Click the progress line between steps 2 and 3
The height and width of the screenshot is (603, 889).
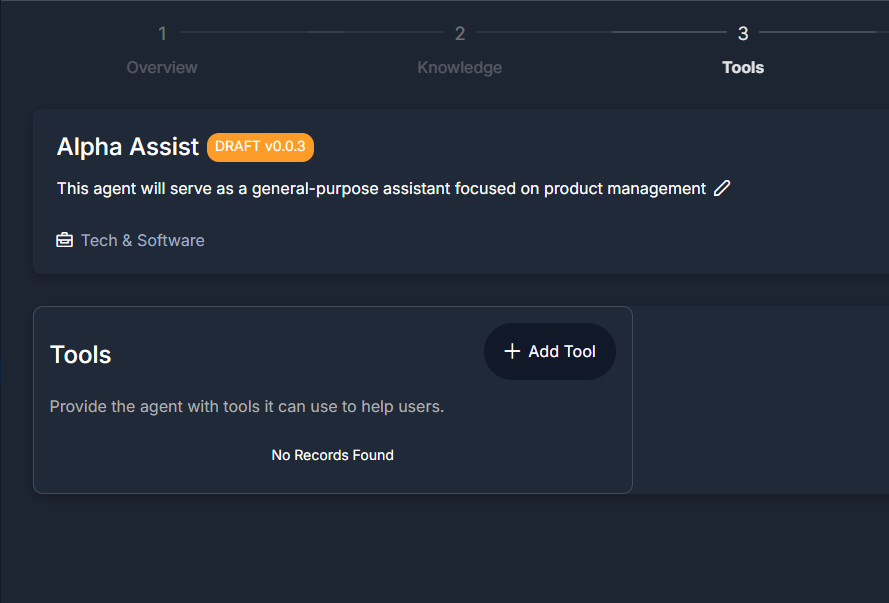[x=602, y=32]
